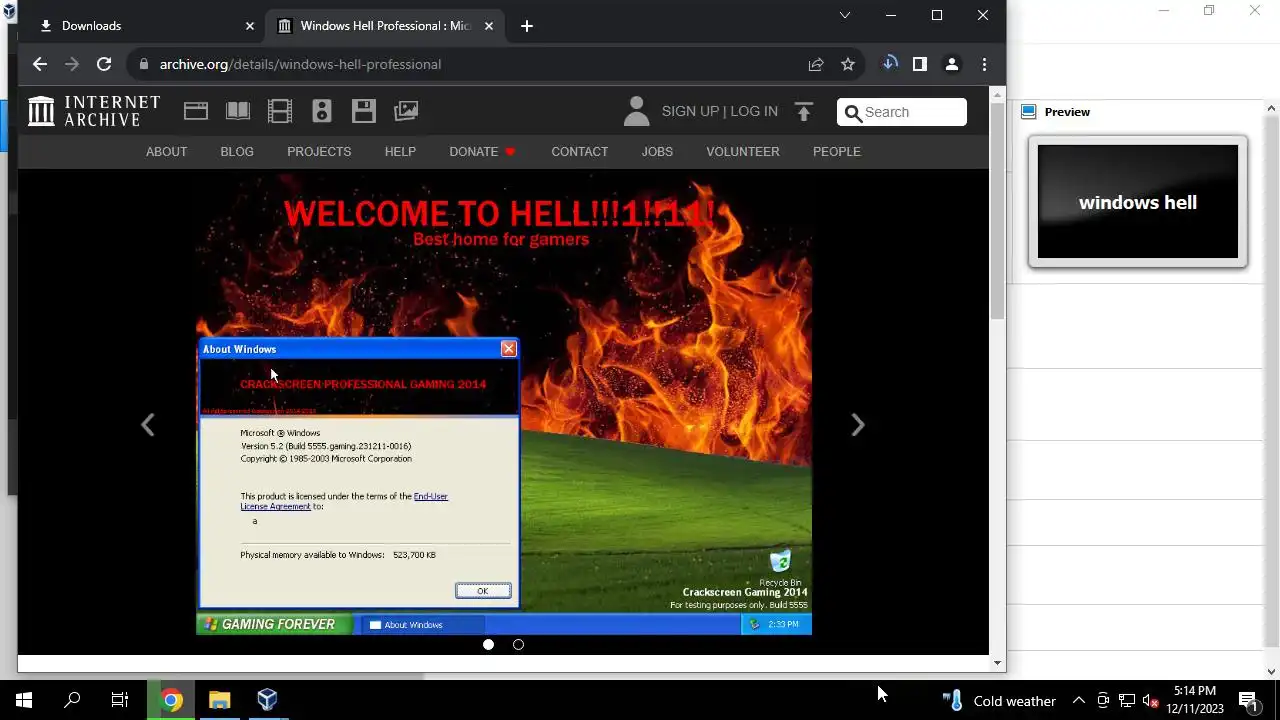Open the Cold weather widget
This screenshot has width=1280, height=720.
tap(999, 701)
